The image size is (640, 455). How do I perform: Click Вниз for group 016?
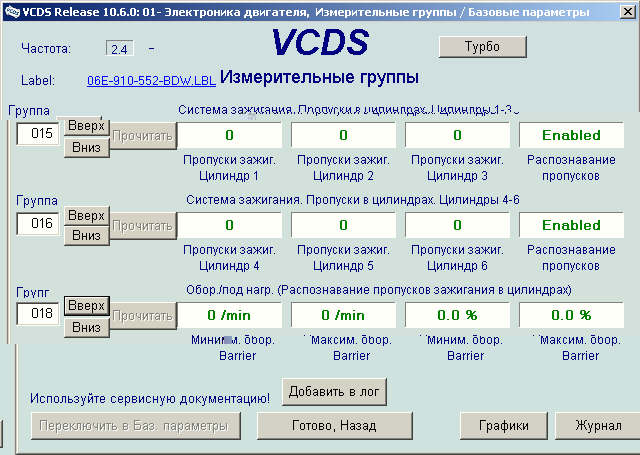point(87,235)
